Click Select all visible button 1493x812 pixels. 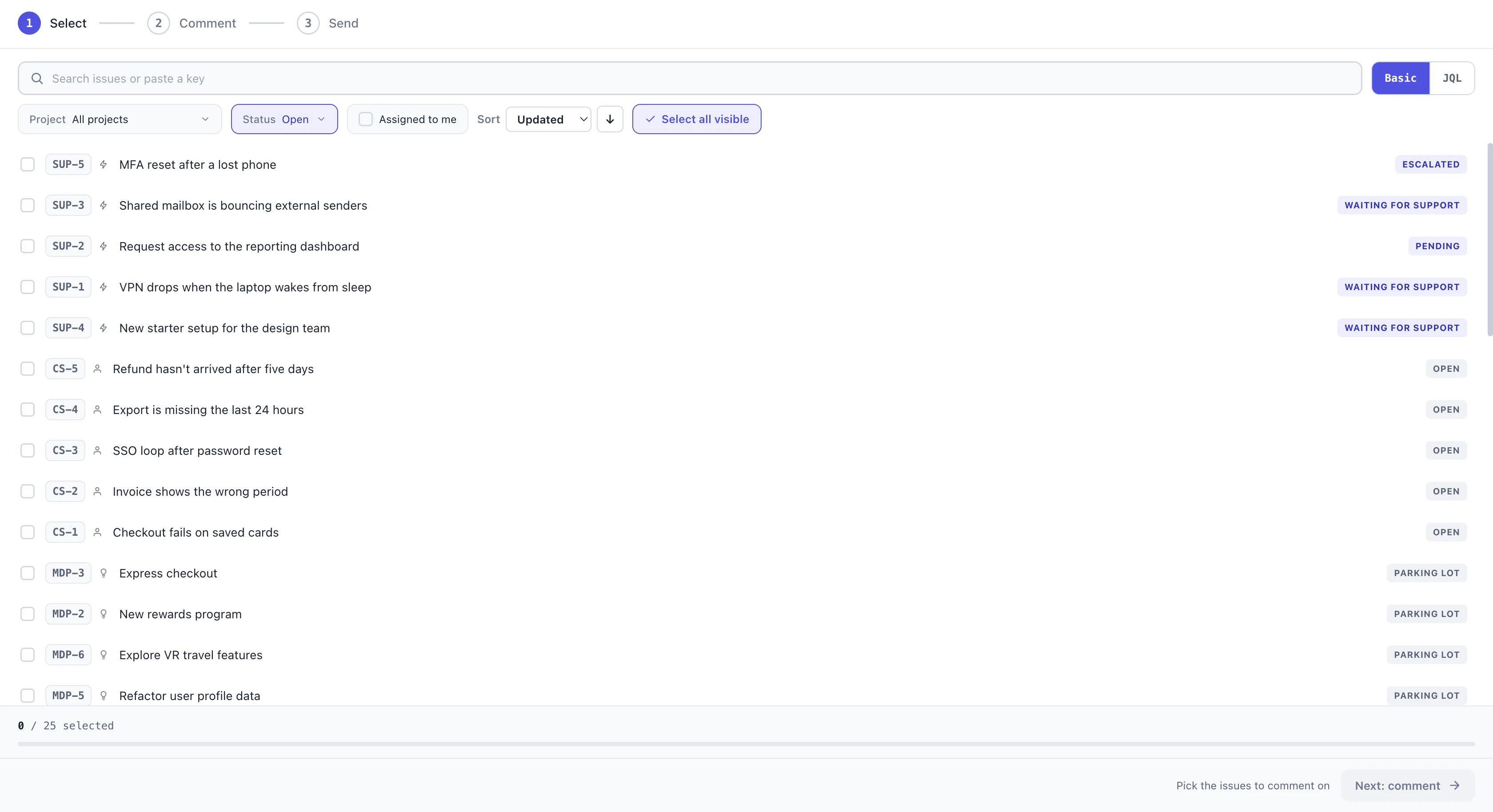(x=697, y=119)
